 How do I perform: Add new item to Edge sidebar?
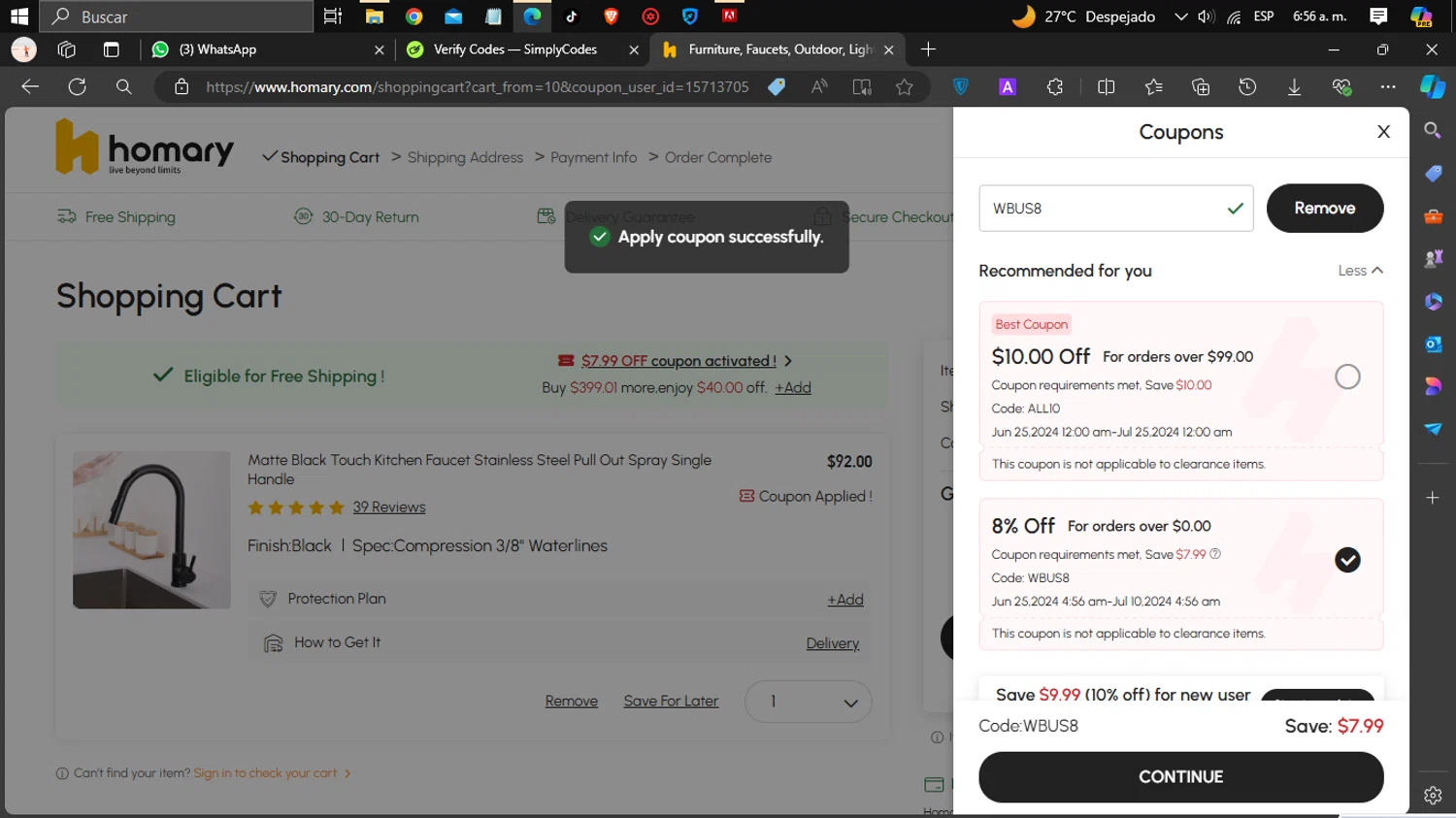pyautogui.click(x=1433, y=498)
